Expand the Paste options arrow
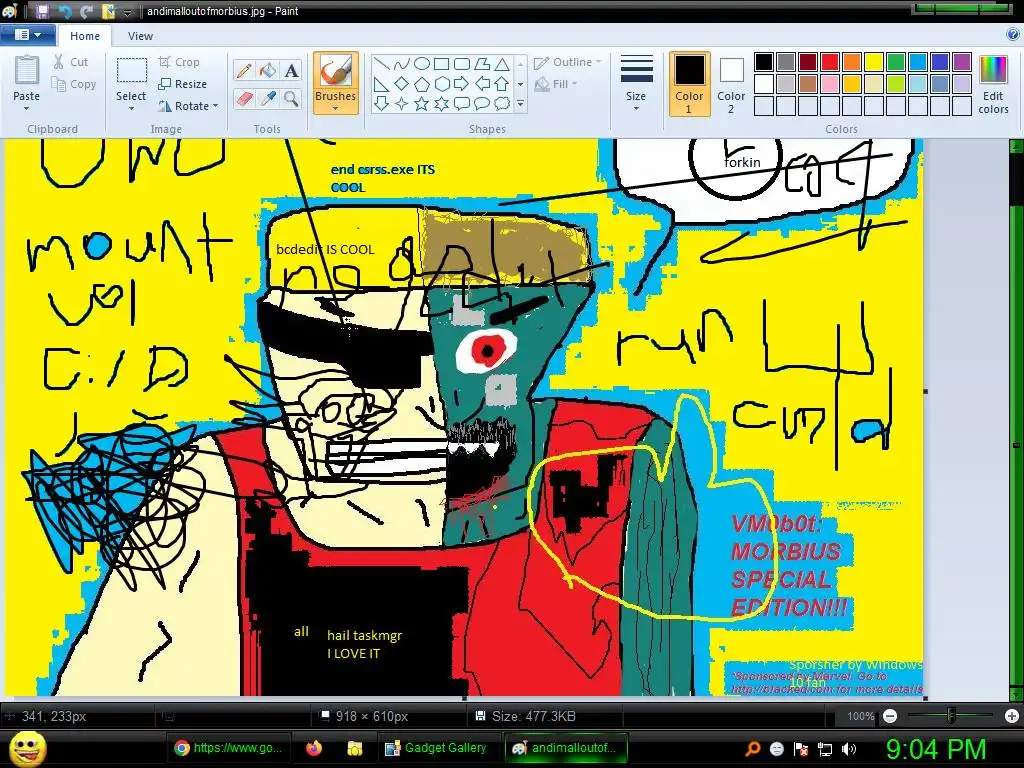The image size is (1024, 768). pyautogui.click(x=27, y=109)
